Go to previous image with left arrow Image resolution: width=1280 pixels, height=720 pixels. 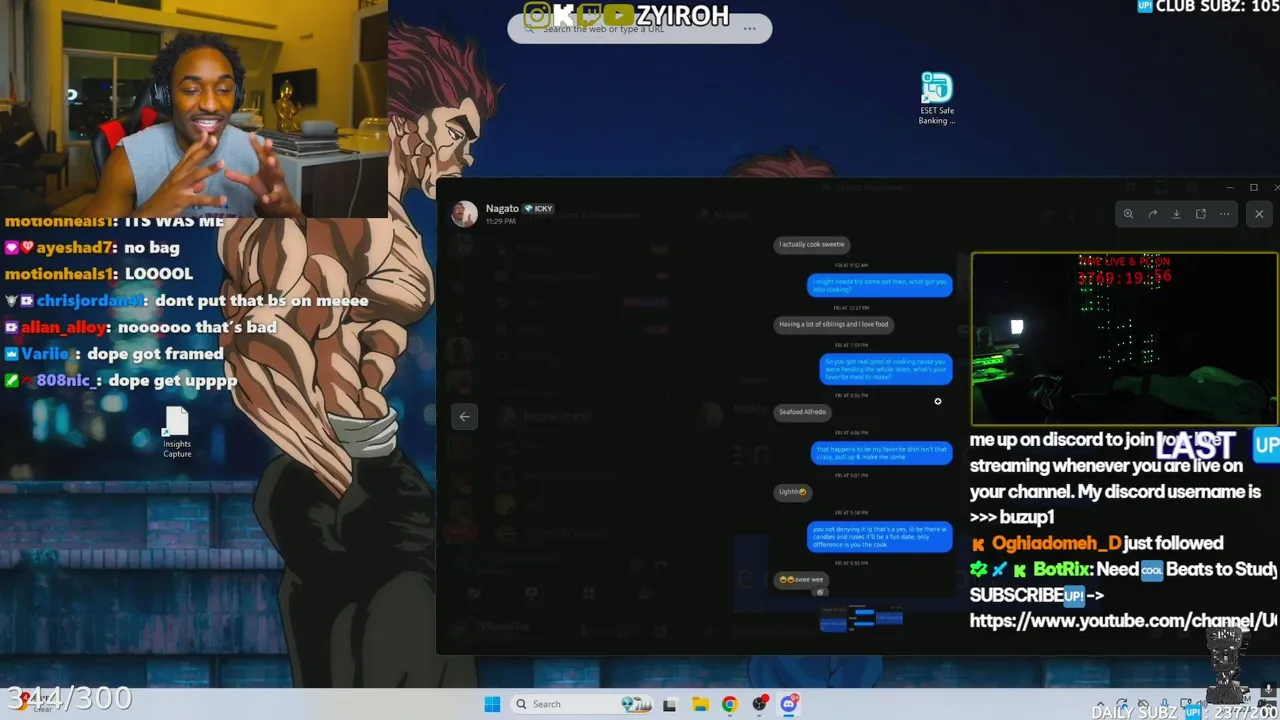[x=464, y=417]
